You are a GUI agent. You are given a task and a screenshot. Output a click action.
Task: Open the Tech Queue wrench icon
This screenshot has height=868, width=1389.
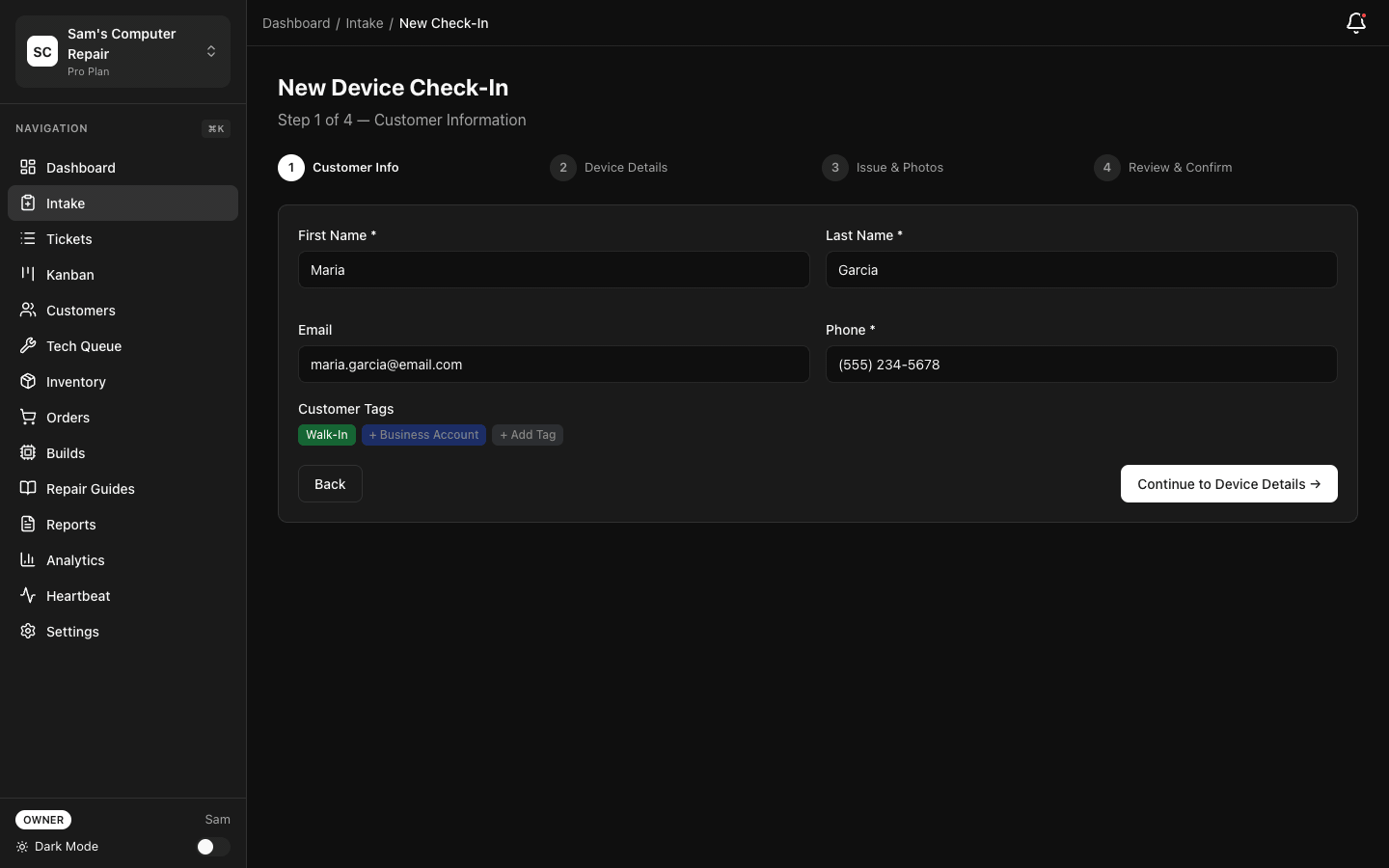tap(27, 346)
